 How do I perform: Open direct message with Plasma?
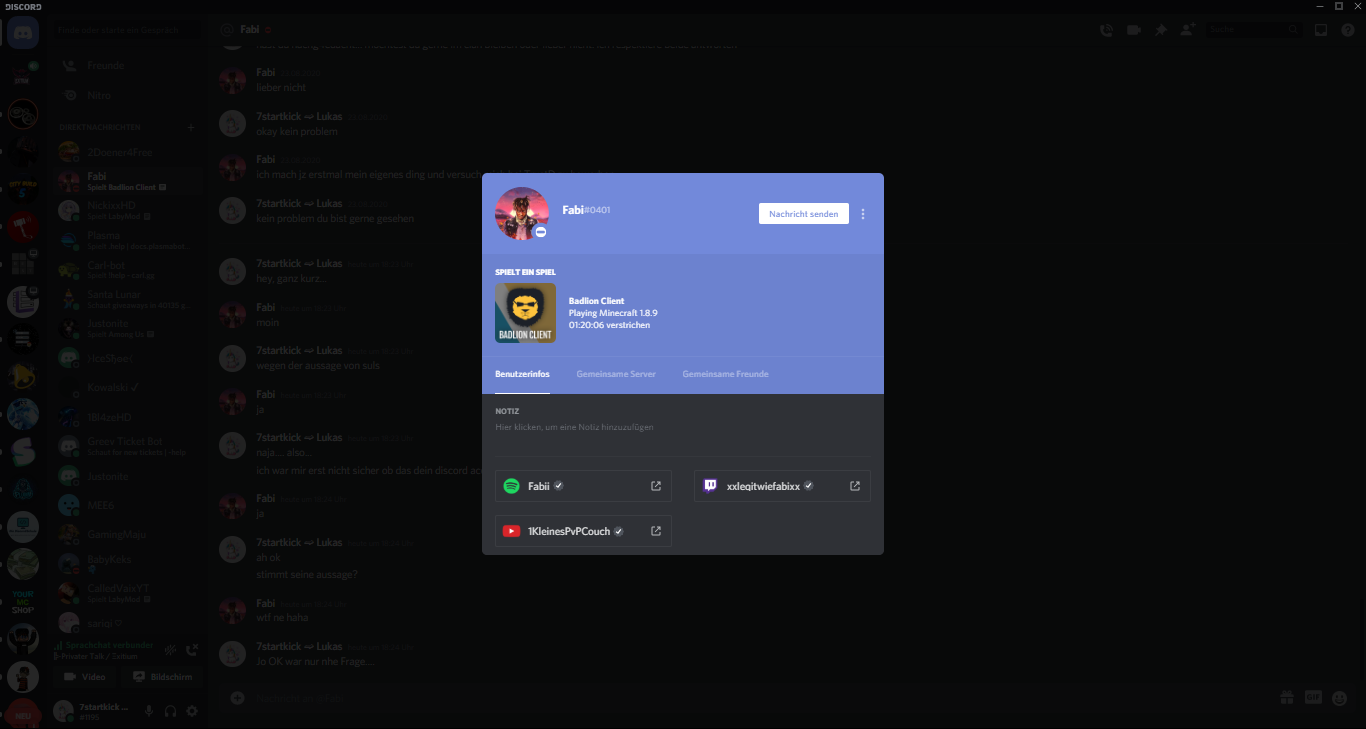click(130, 240)
